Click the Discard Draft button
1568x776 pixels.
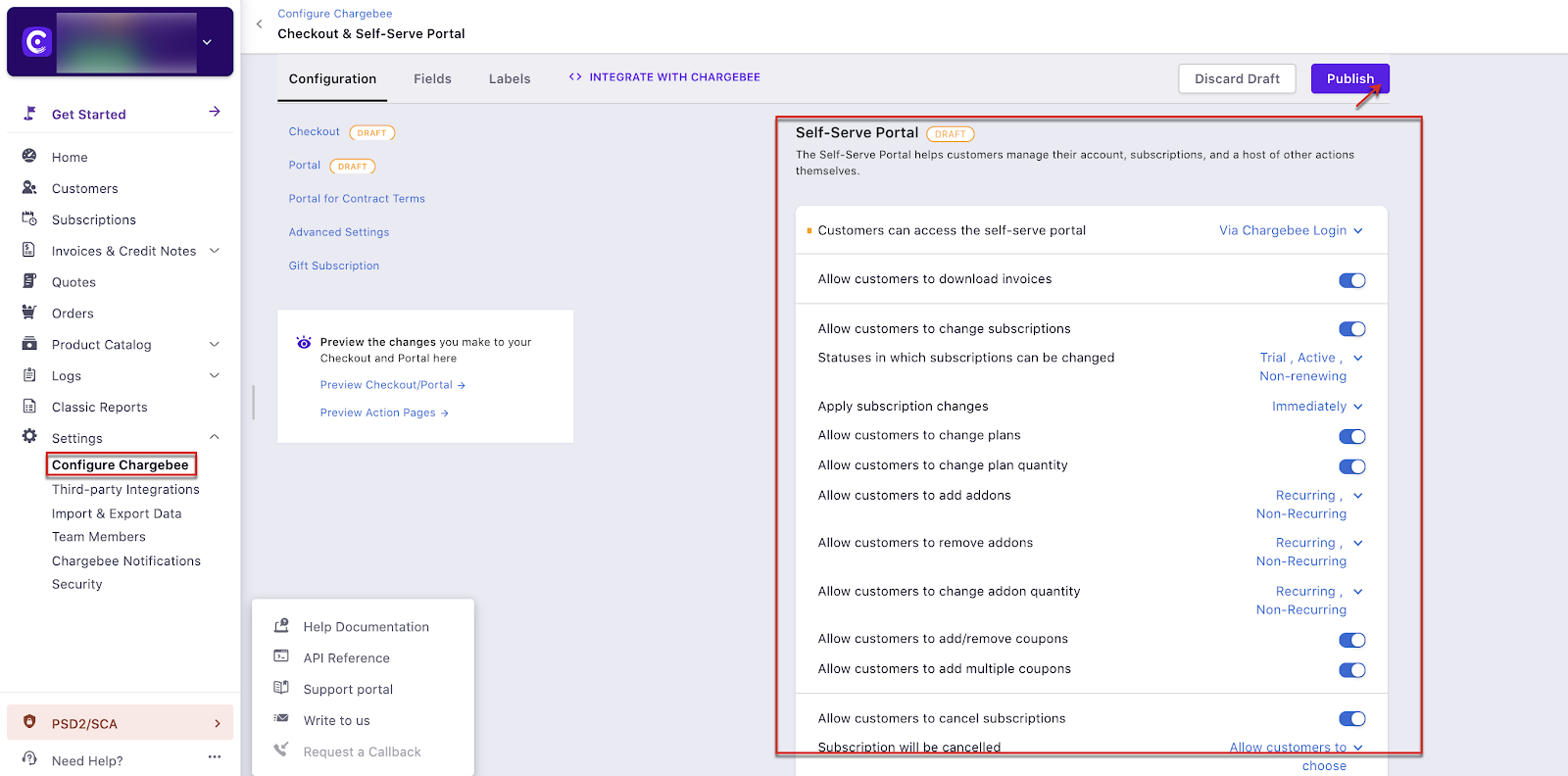pos(1237,78)
